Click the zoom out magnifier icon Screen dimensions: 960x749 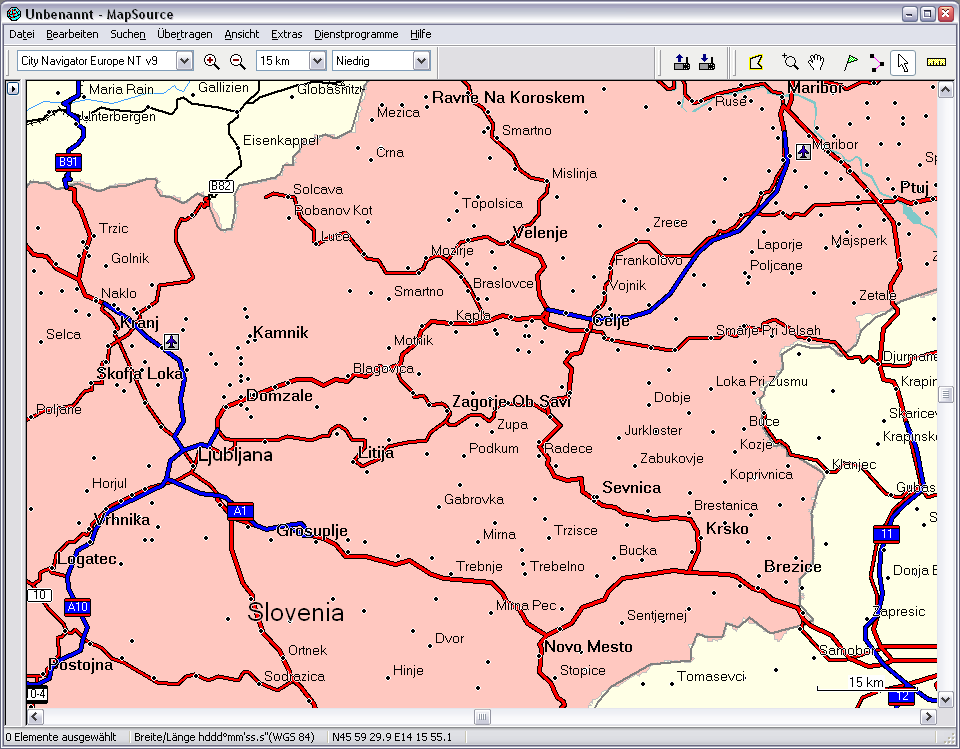(x=237, y=61)
